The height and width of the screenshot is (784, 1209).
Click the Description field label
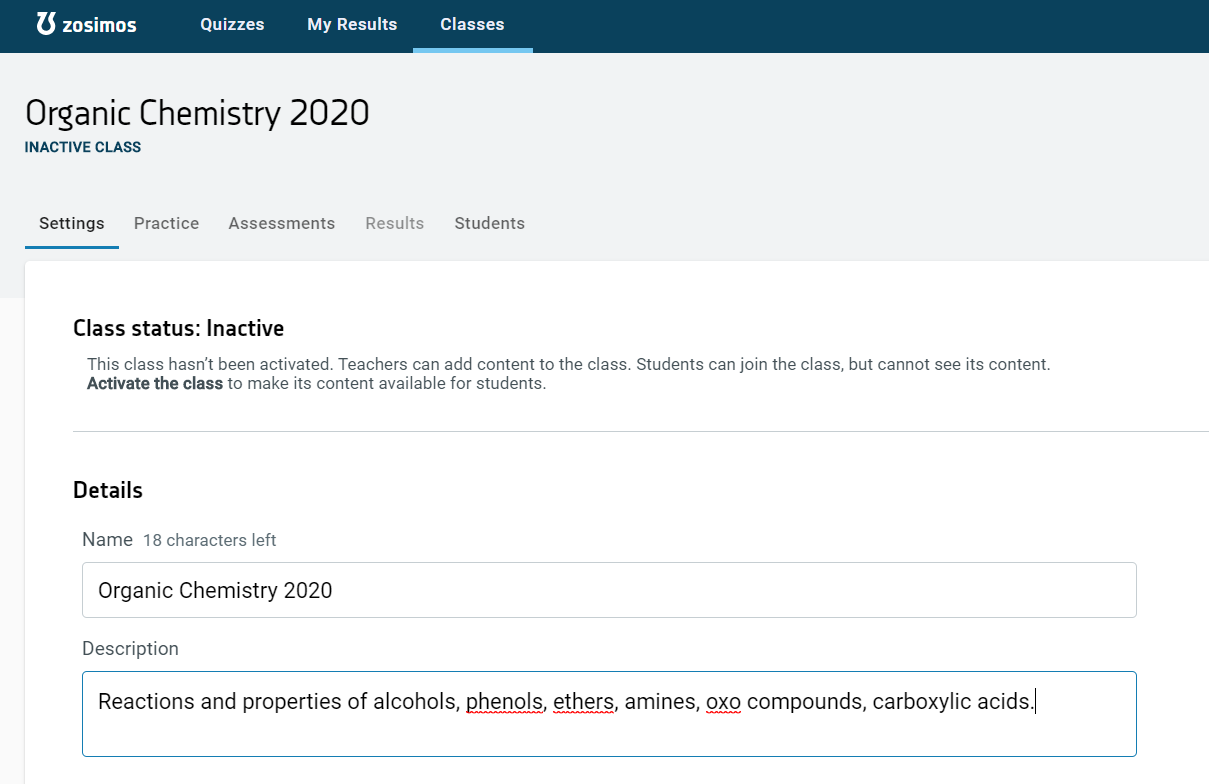pos(130,648)
